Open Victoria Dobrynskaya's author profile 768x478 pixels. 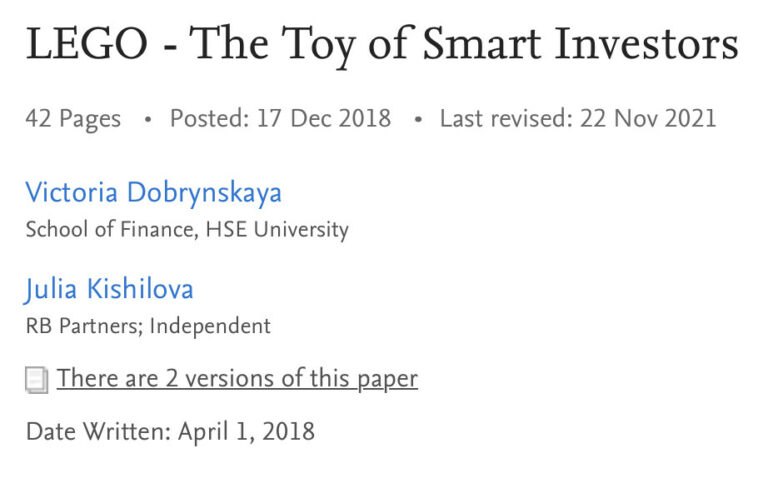[153, 193]
